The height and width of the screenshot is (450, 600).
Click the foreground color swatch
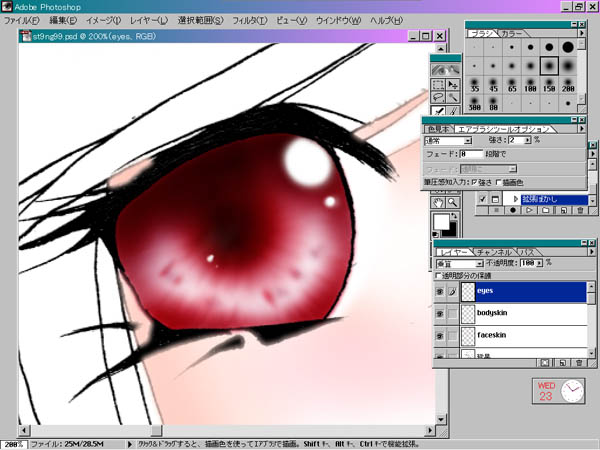(440, 222)
